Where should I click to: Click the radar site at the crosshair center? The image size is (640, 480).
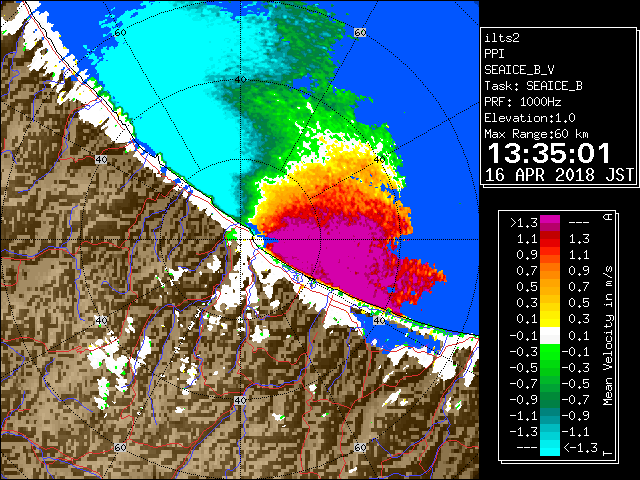pos(241,240)
